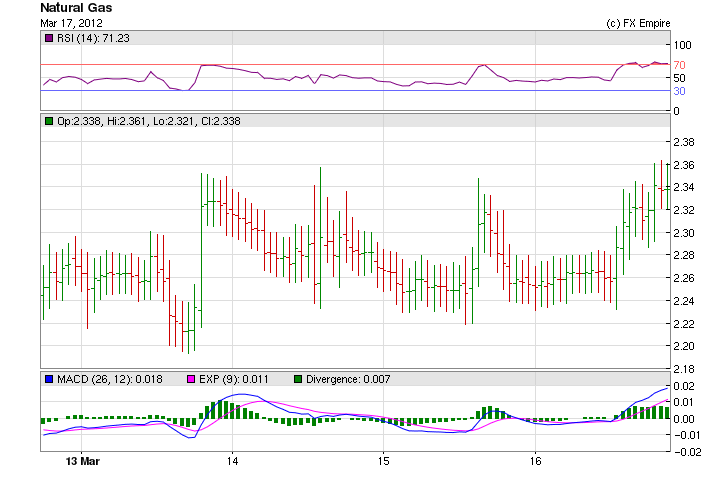Viewport: 710px width, 487px height.
Task: Click the magenta EXP legend swatch
Action: (x=191, y=379)
